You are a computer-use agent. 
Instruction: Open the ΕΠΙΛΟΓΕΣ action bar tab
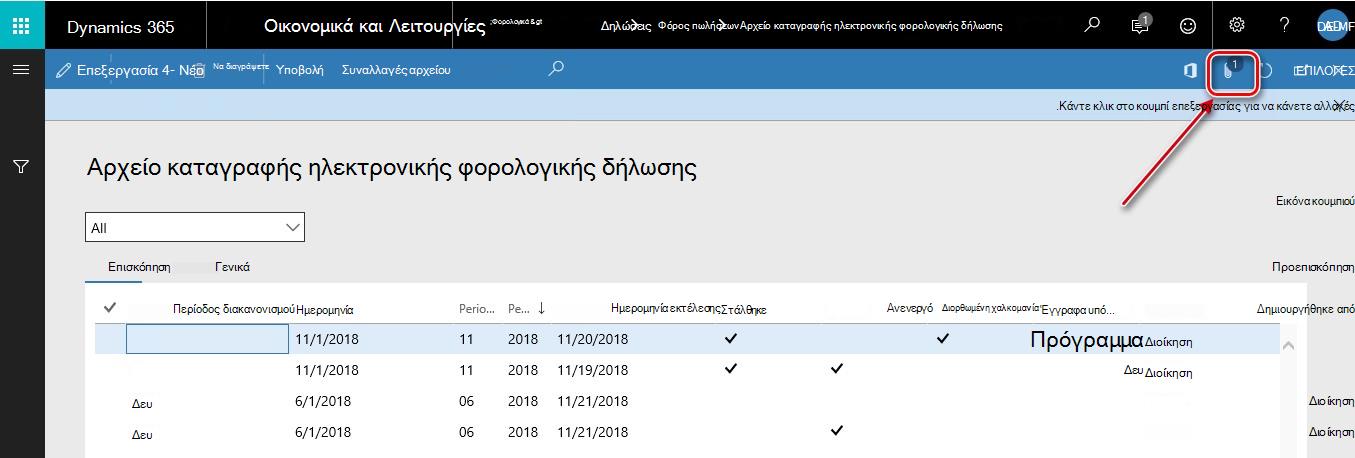click(1324, 71)
